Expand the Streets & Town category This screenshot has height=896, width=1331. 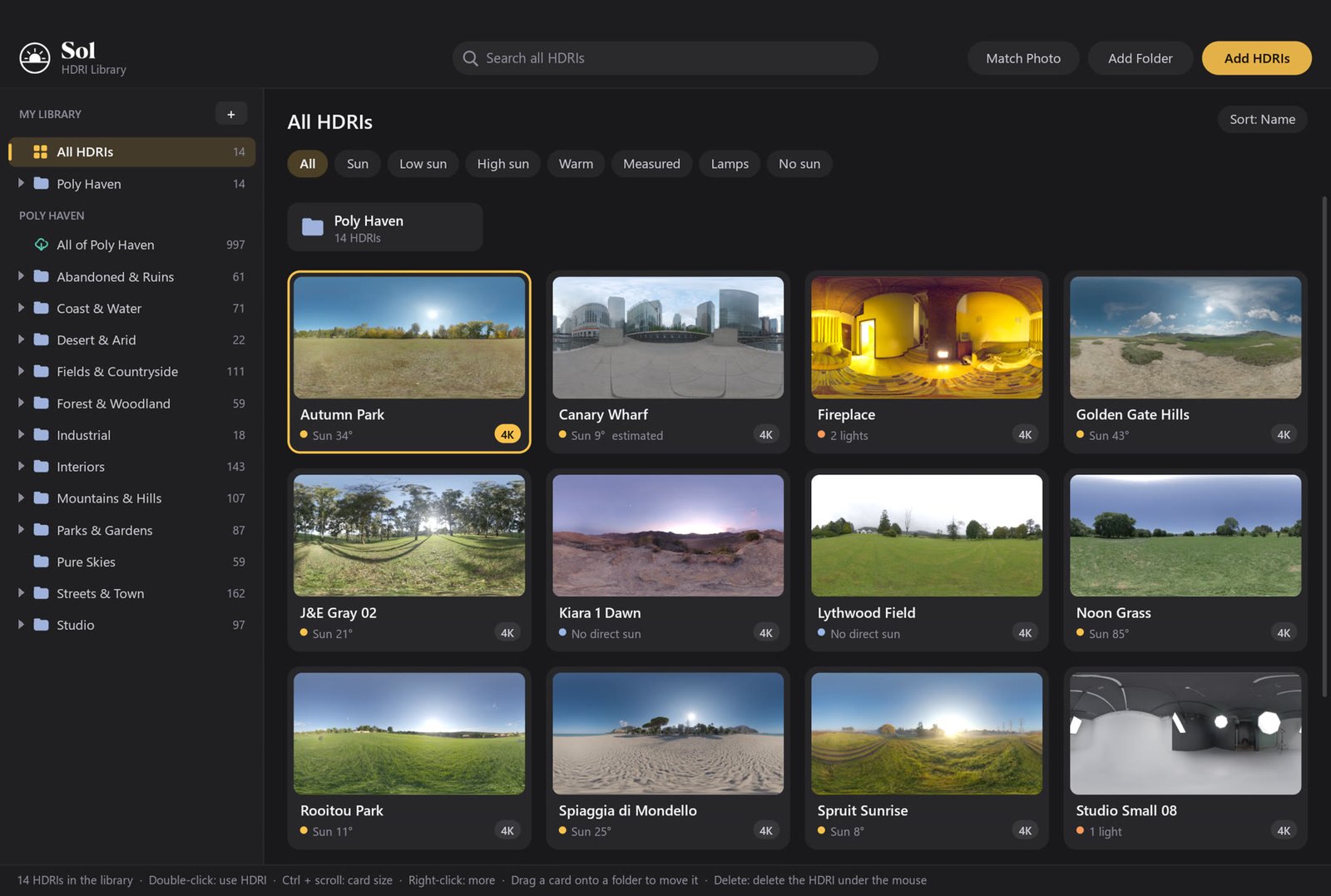(x=21, y=592)
